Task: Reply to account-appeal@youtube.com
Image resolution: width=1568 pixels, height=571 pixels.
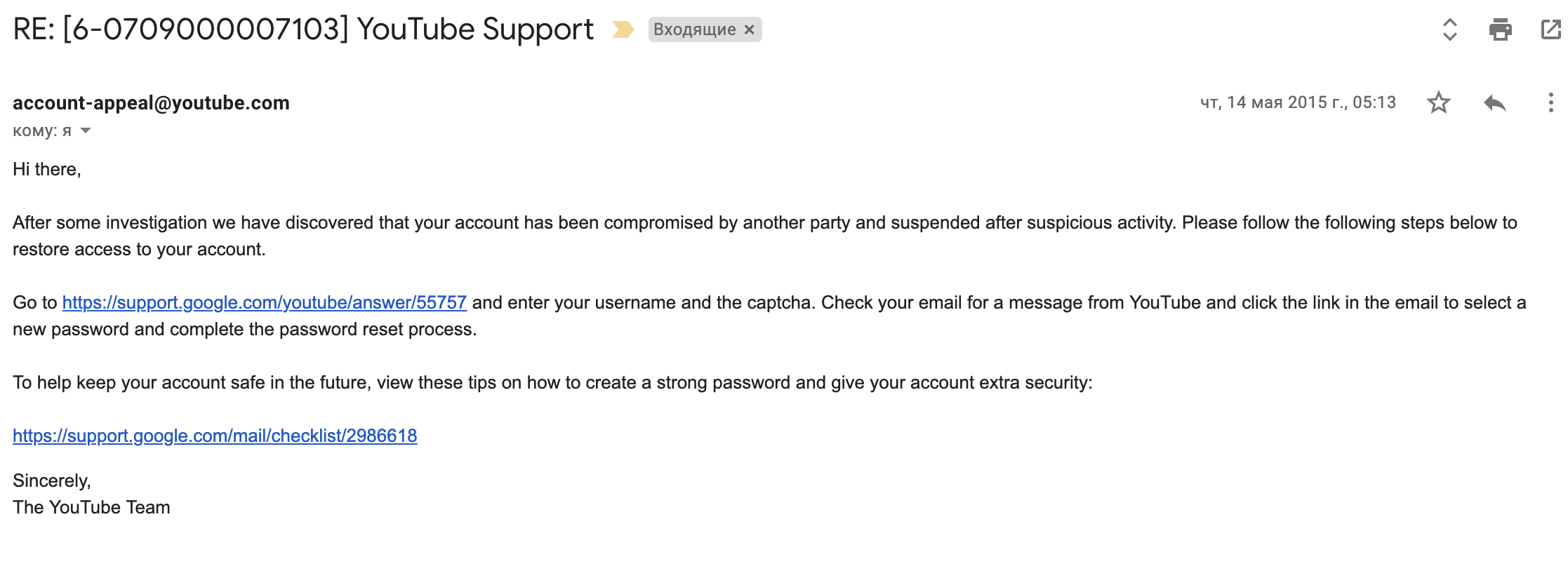Action: [1495, 103]
